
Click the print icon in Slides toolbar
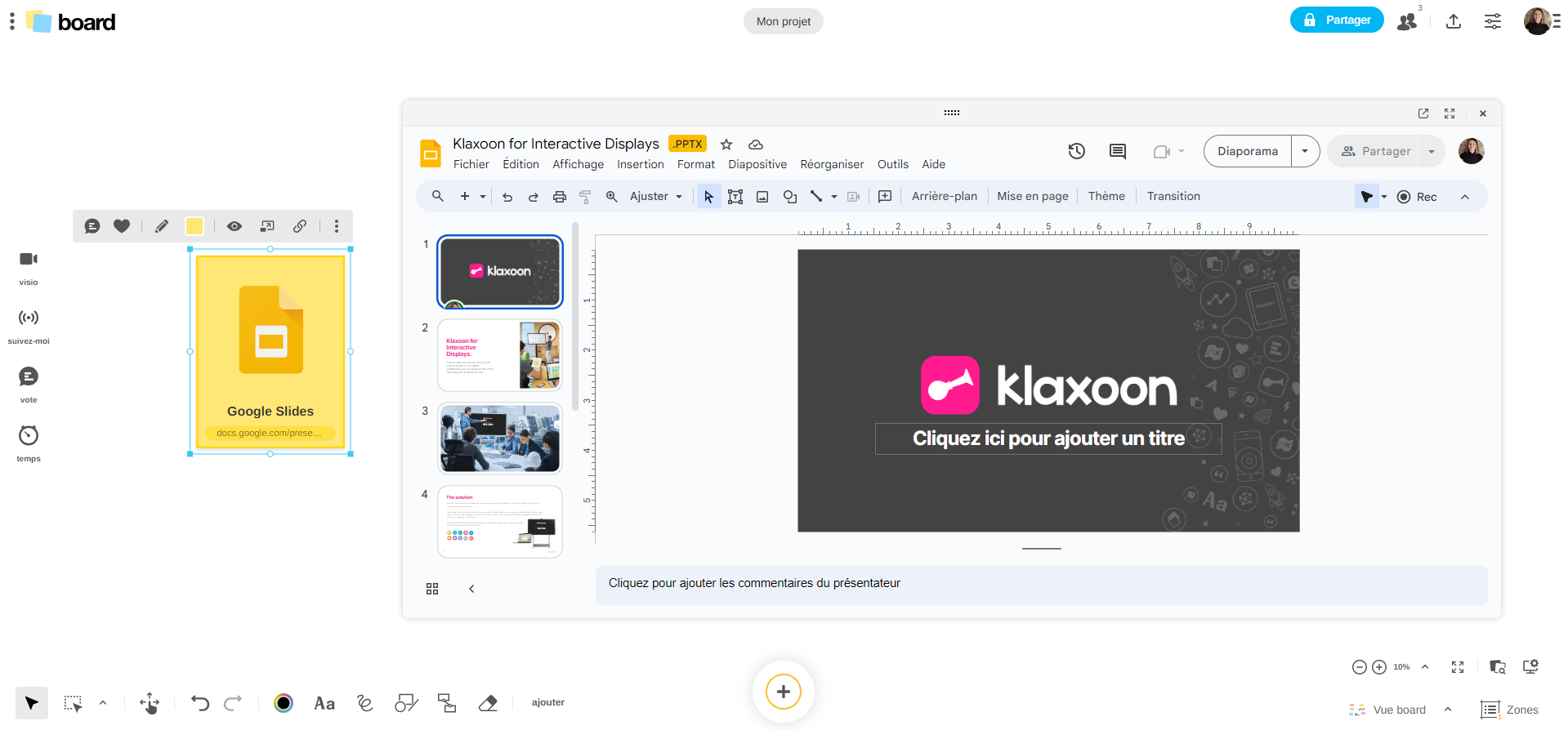[x=560, y=197]
